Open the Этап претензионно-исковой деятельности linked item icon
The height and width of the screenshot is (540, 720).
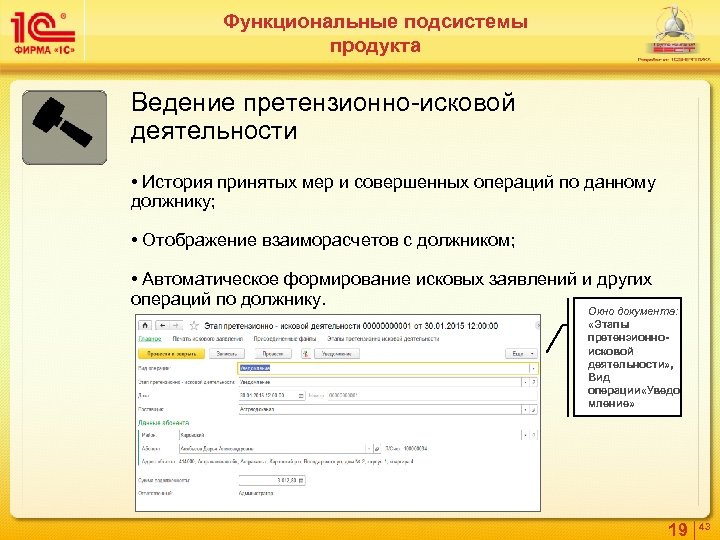tap(534, 382)
